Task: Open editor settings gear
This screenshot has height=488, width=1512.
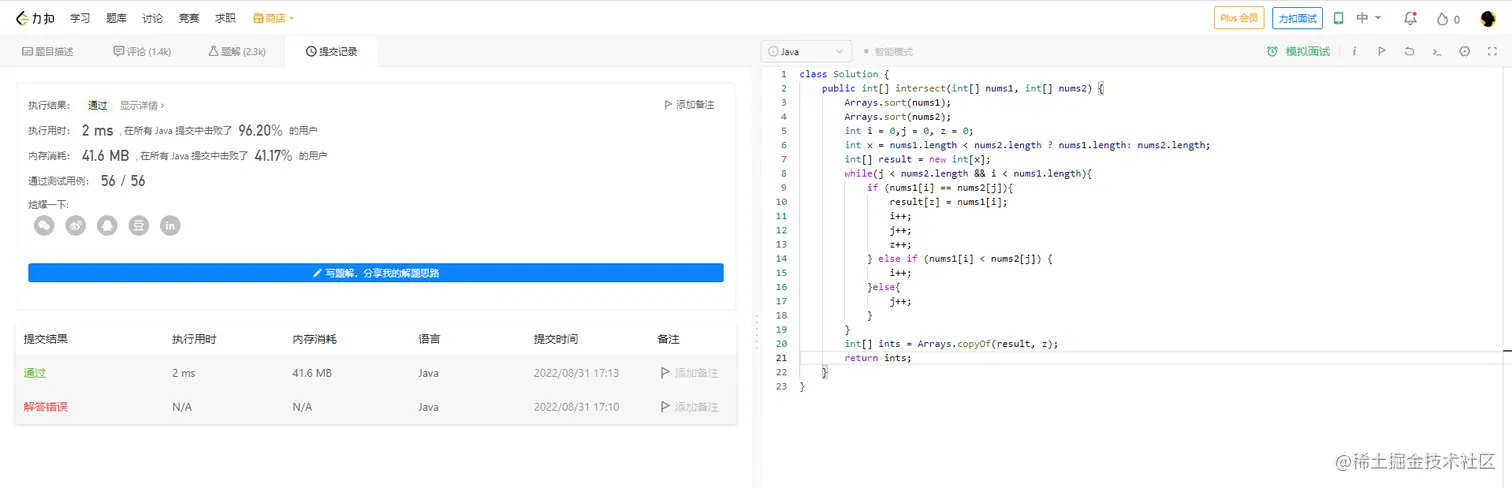Action: click(1465, 51)
